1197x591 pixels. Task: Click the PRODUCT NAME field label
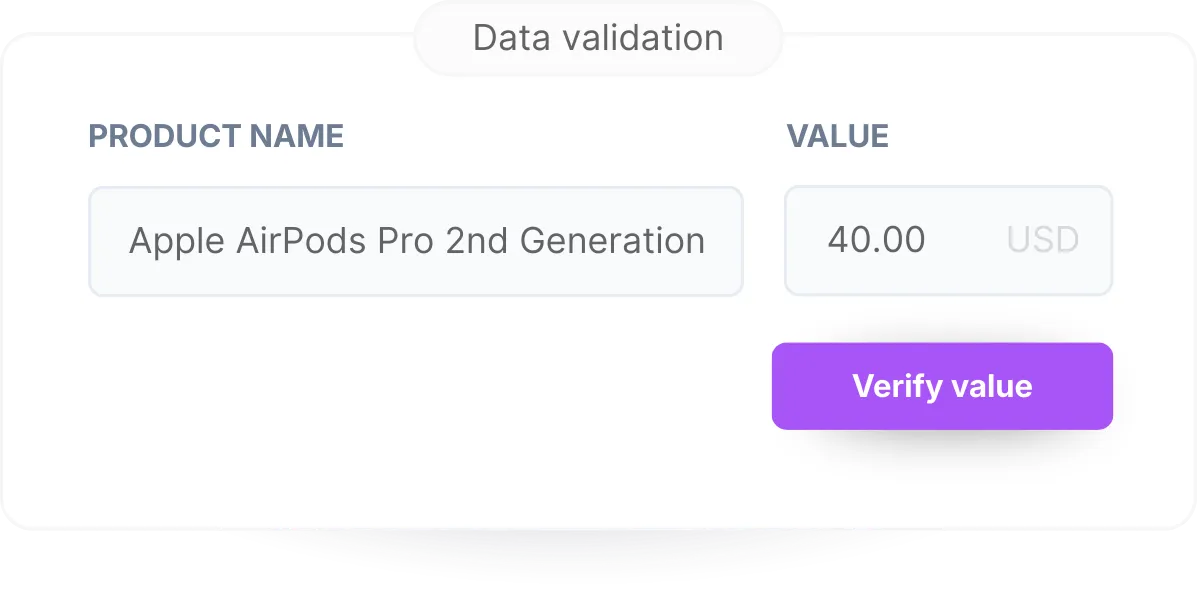click(216, 136)
